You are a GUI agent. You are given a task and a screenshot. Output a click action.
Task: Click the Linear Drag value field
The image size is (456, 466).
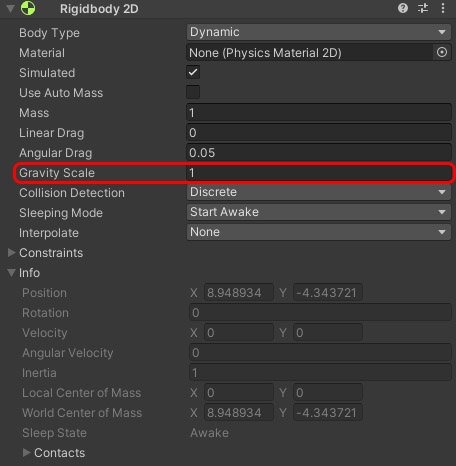[319, 133]
